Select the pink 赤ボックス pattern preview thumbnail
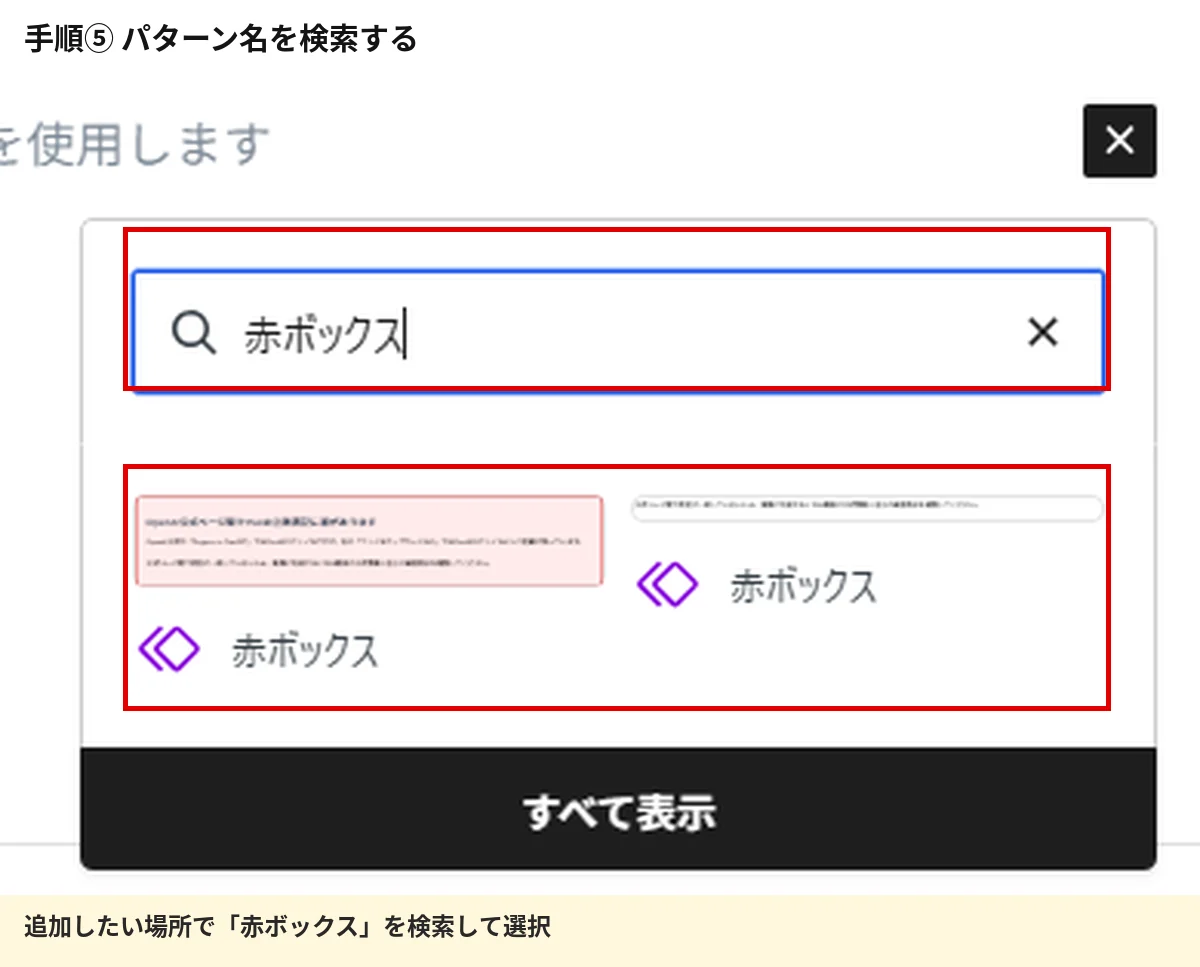Viewport: 1200px width, 967px height. (369, 540)
